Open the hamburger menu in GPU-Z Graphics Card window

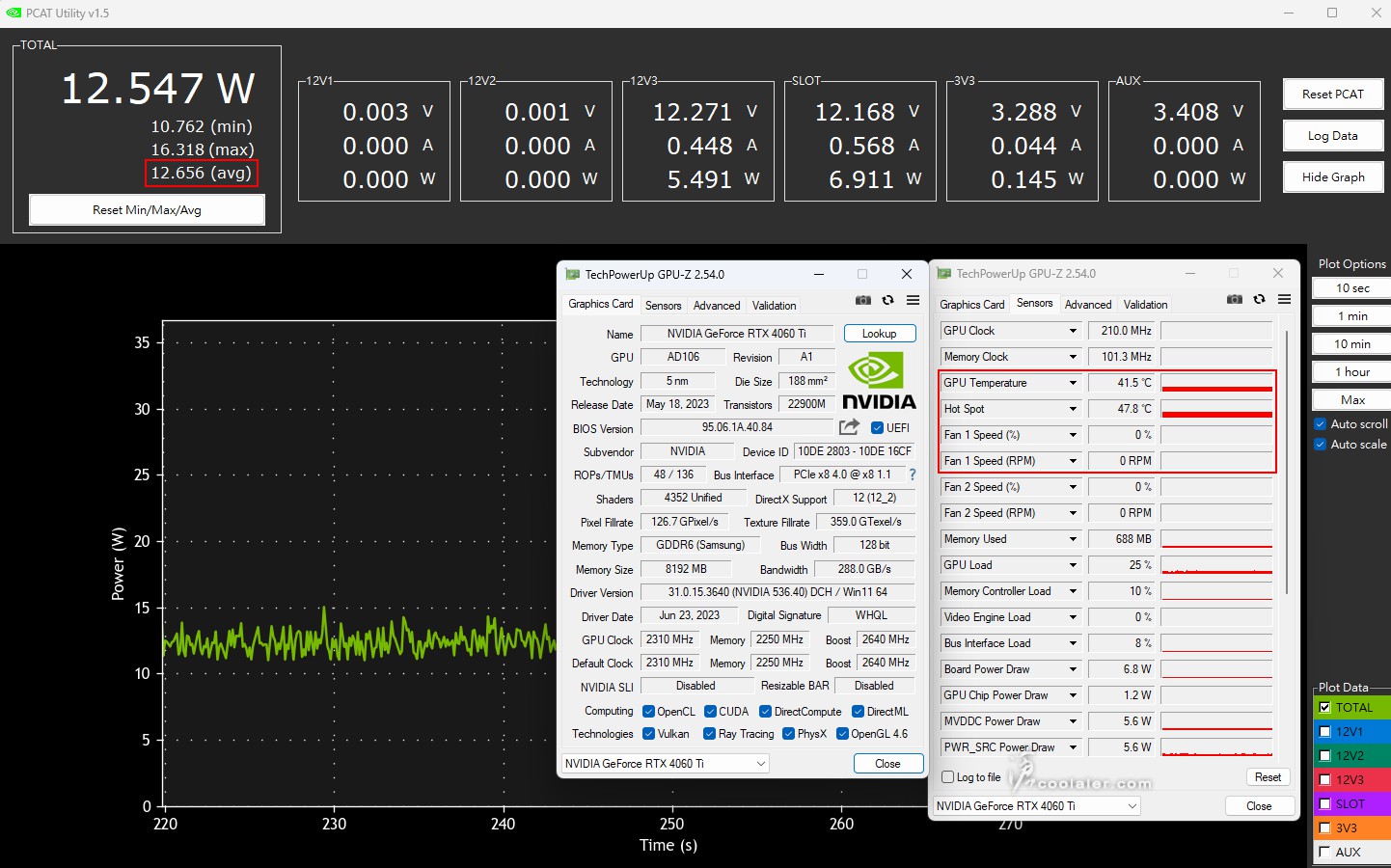click(913, 300)
